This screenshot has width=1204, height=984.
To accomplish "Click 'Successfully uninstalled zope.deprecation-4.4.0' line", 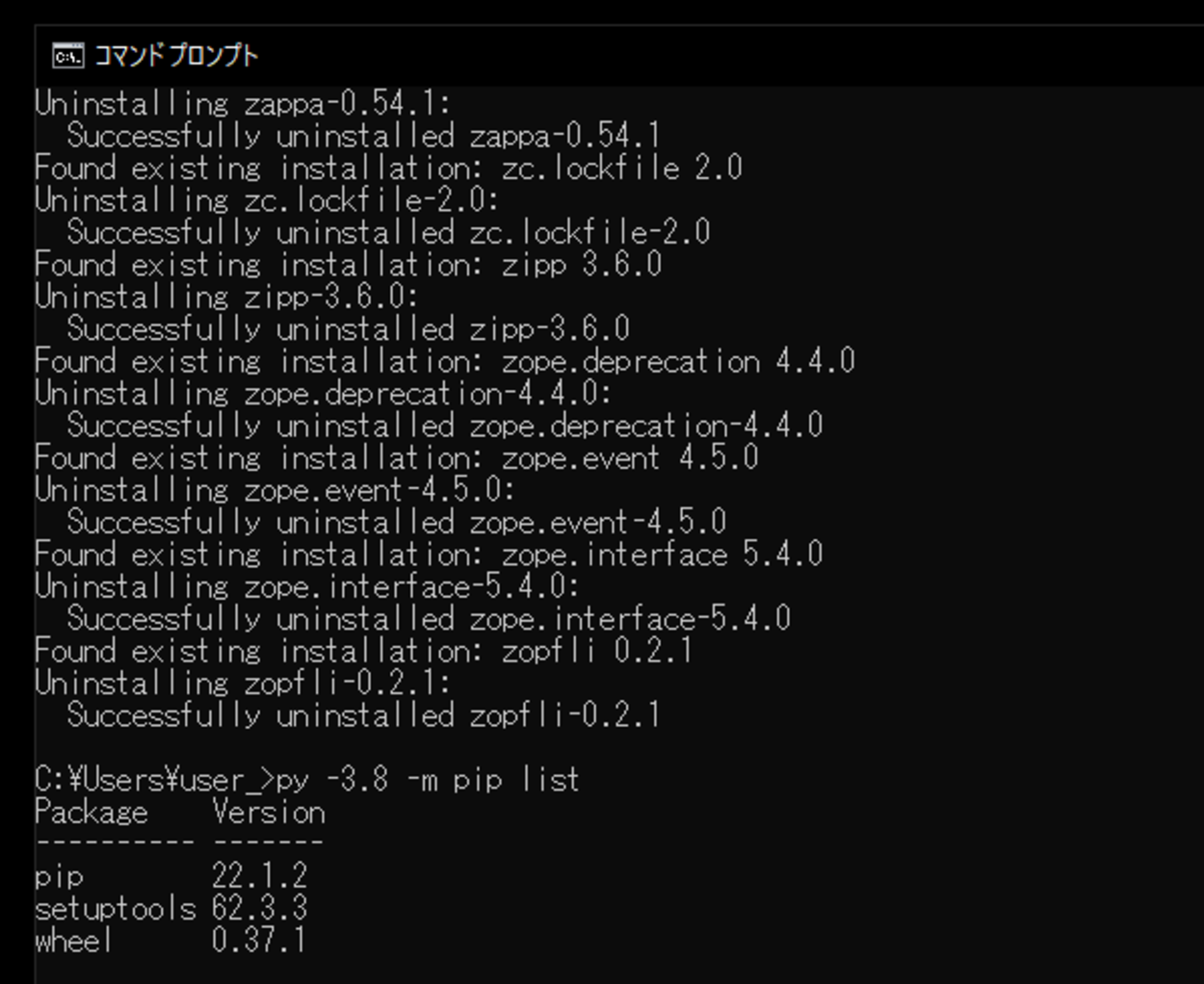I will point(445,426).
